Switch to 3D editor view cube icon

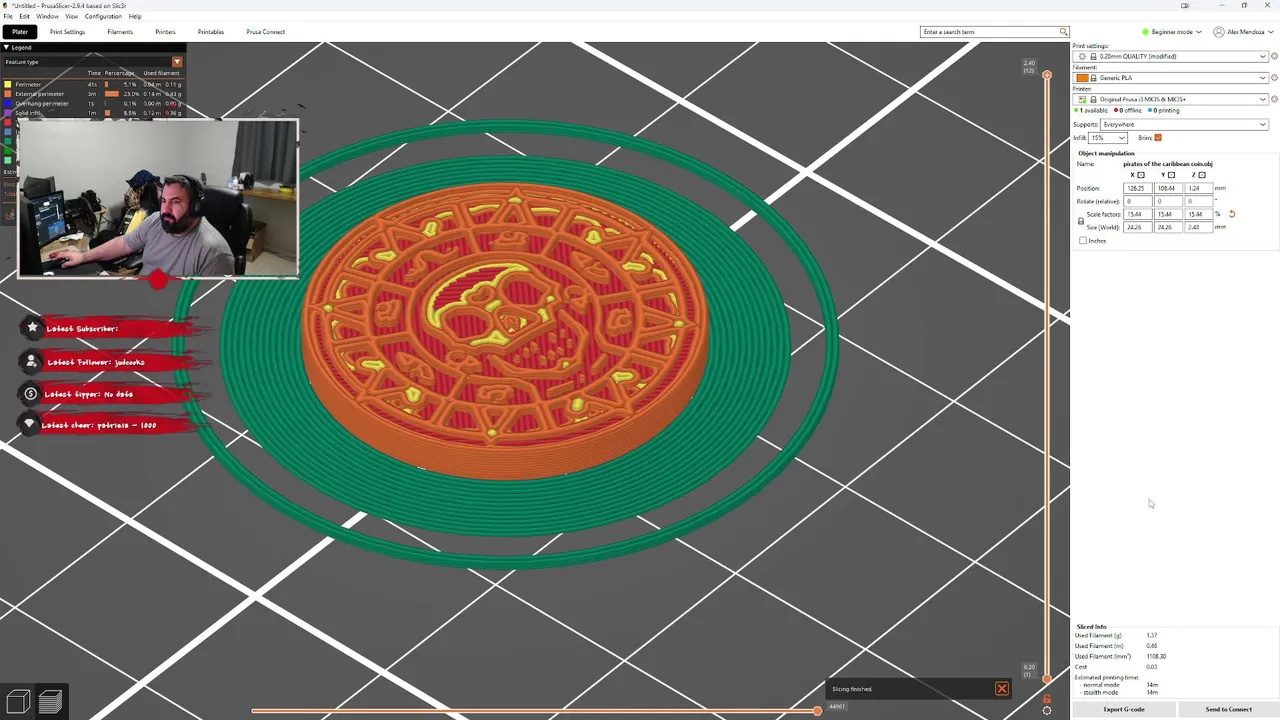pos(17,702)
